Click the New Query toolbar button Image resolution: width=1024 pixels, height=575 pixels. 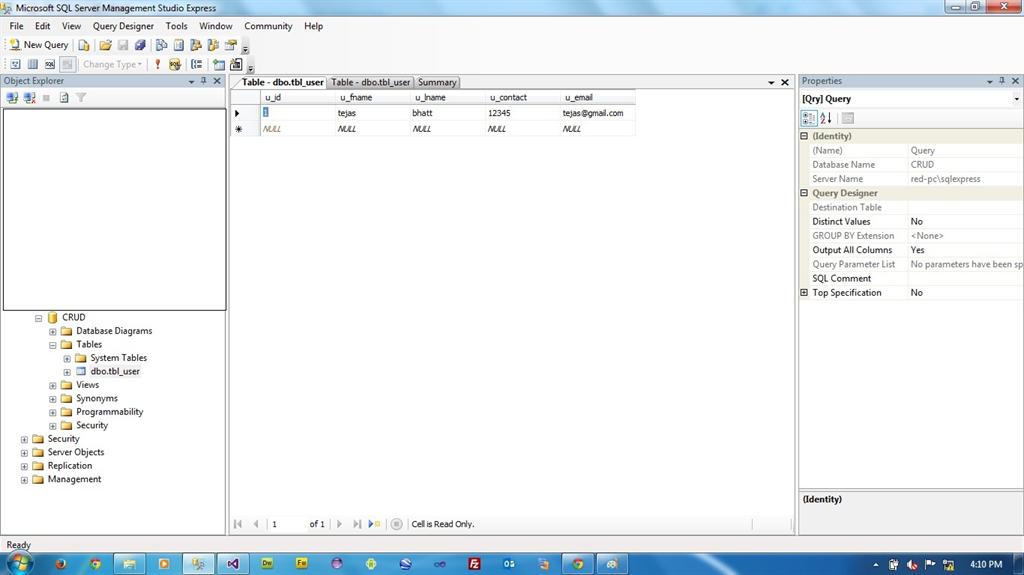point(39,45)
